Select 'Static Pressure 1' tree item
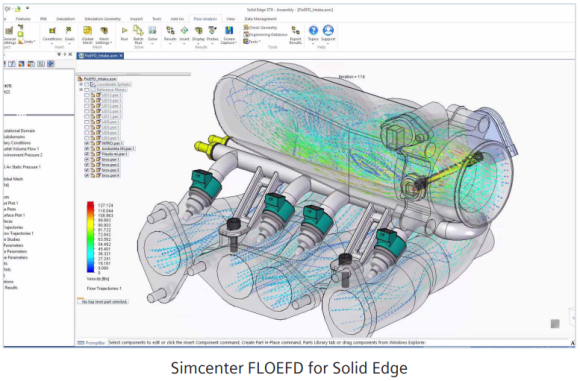This screenshot has width=580, height=381. 22,167
